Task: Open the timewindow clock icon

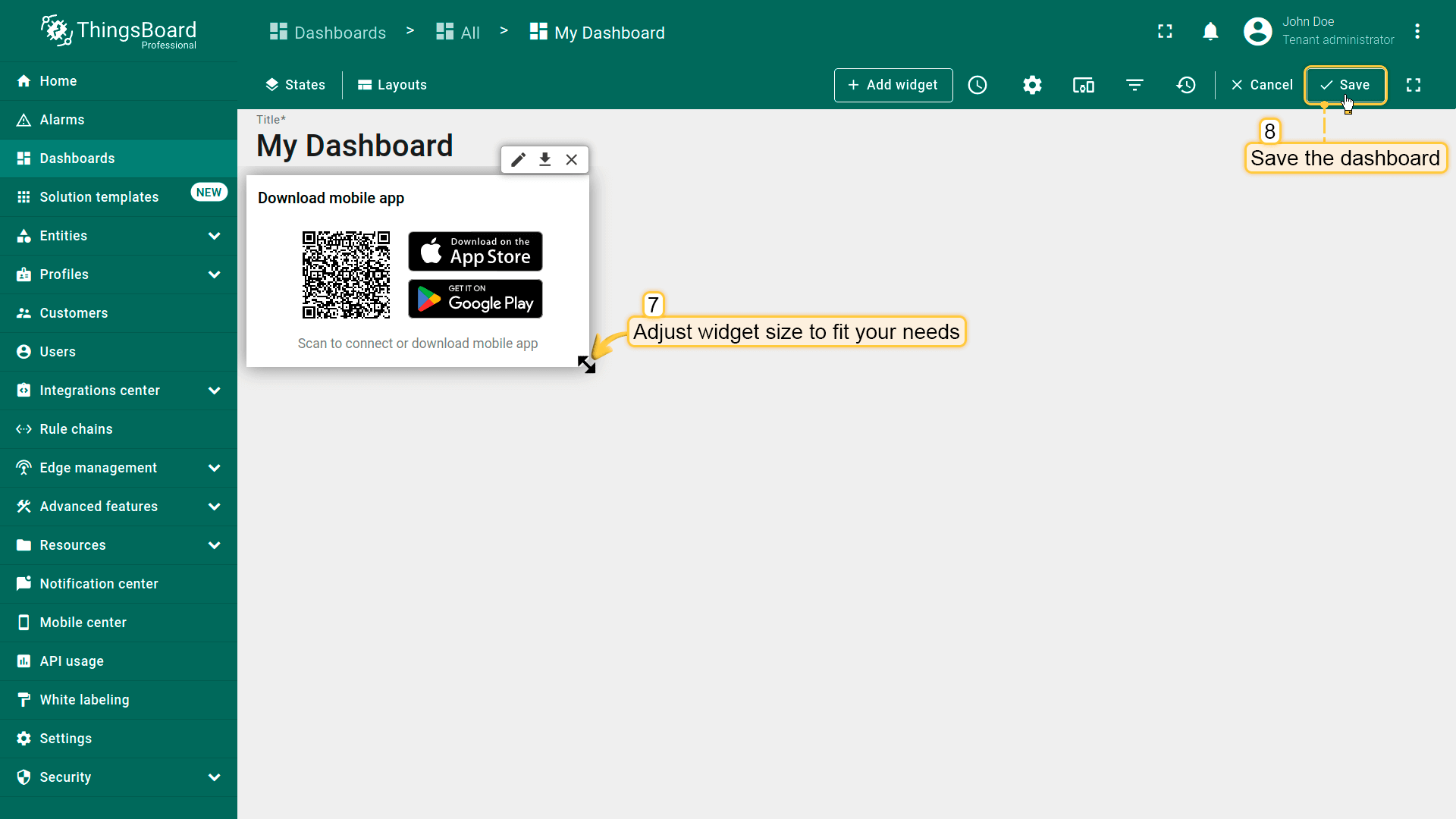Action: click(977, 85)
